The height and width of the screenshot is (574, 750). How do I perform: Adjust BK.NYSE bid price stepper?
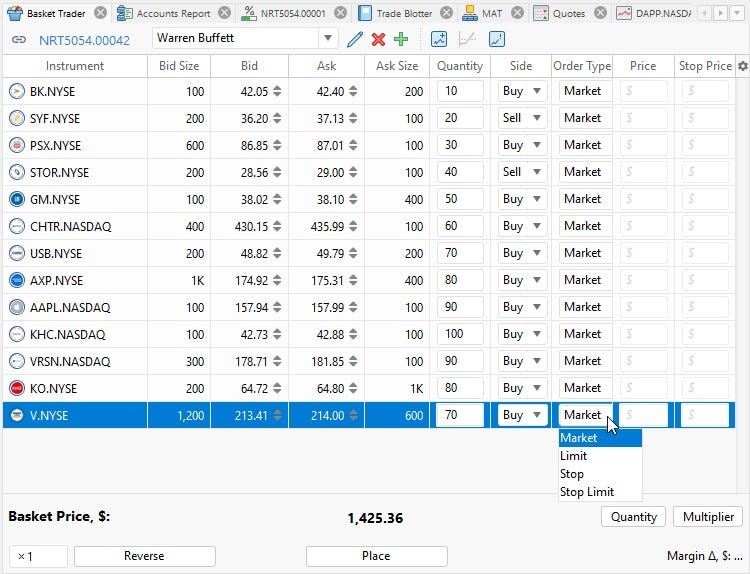click(277, 91)
